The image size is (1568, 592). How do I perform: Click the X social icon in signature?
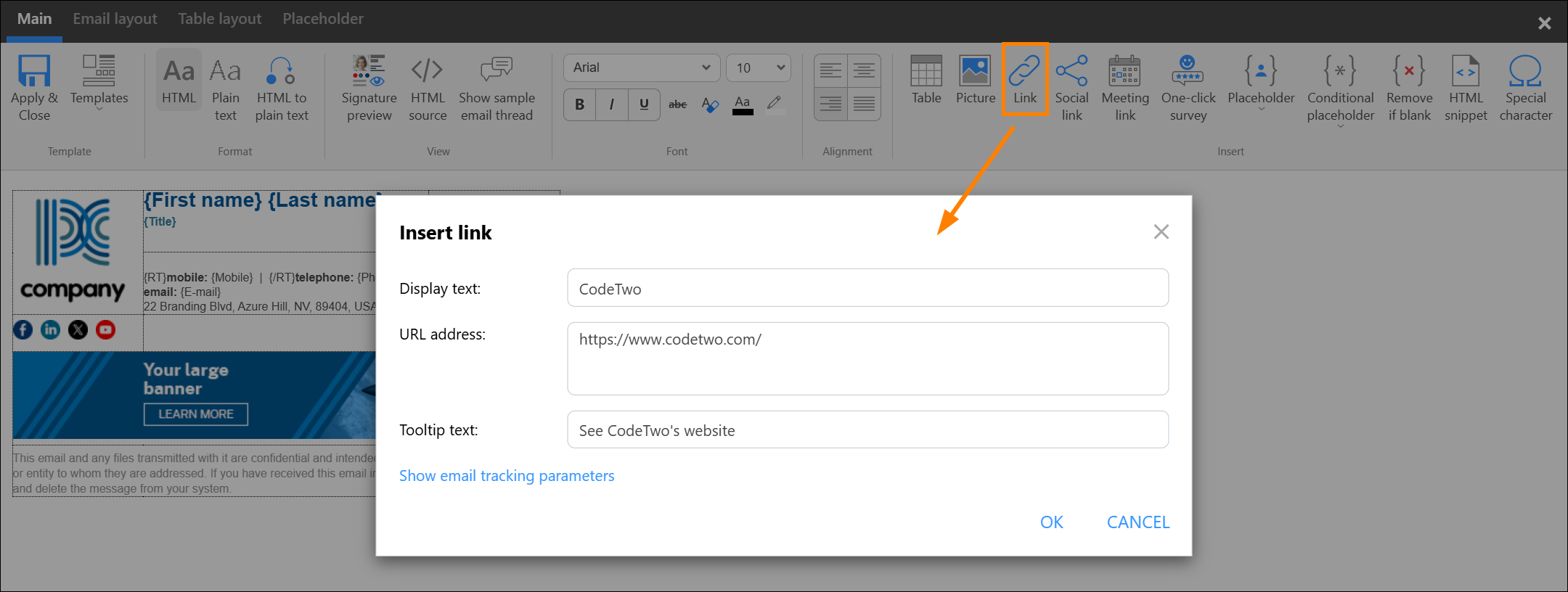coord(78,330)
